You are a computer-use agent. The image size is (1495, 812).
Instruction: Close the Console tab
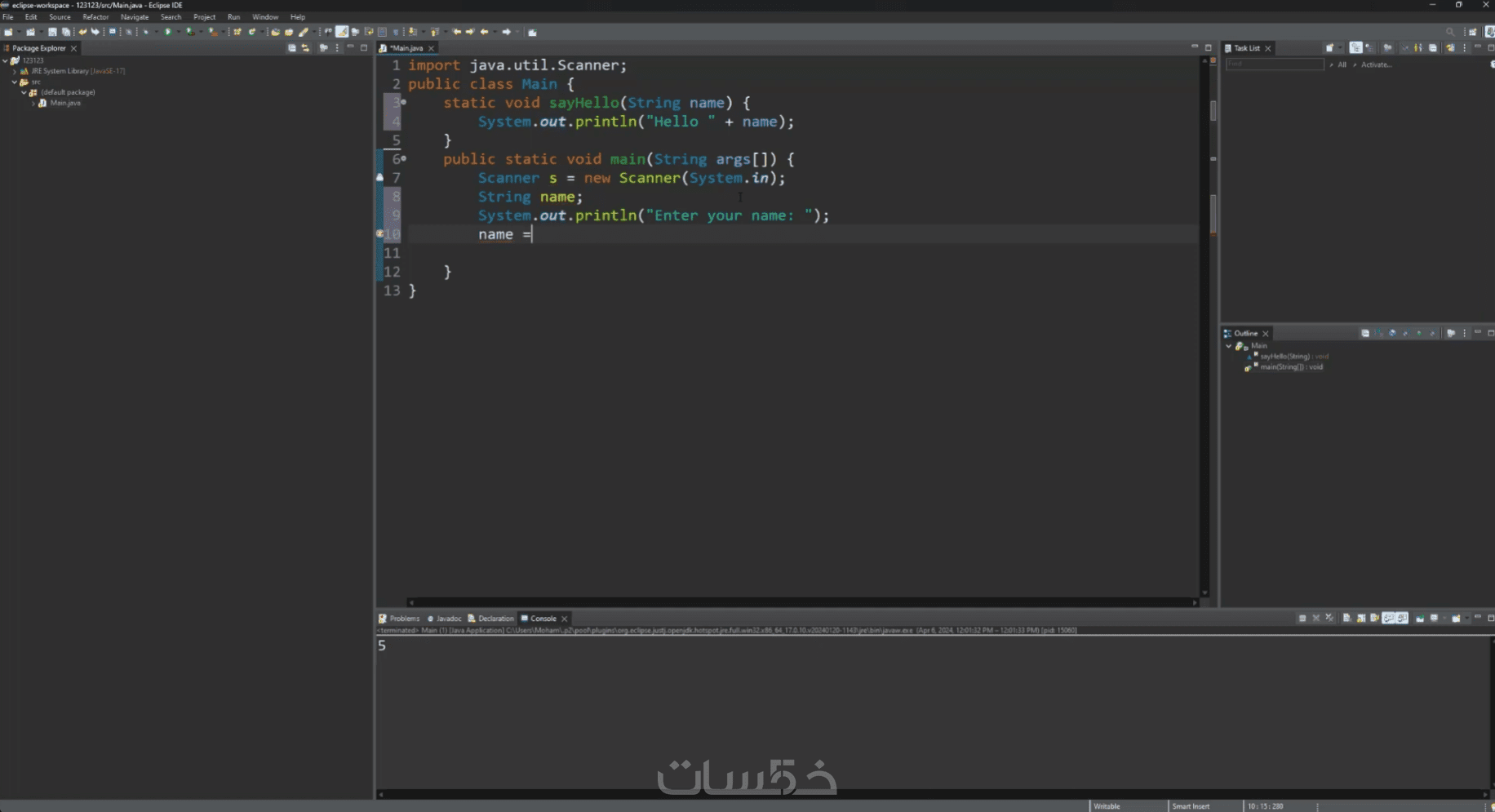click(564, 619)
